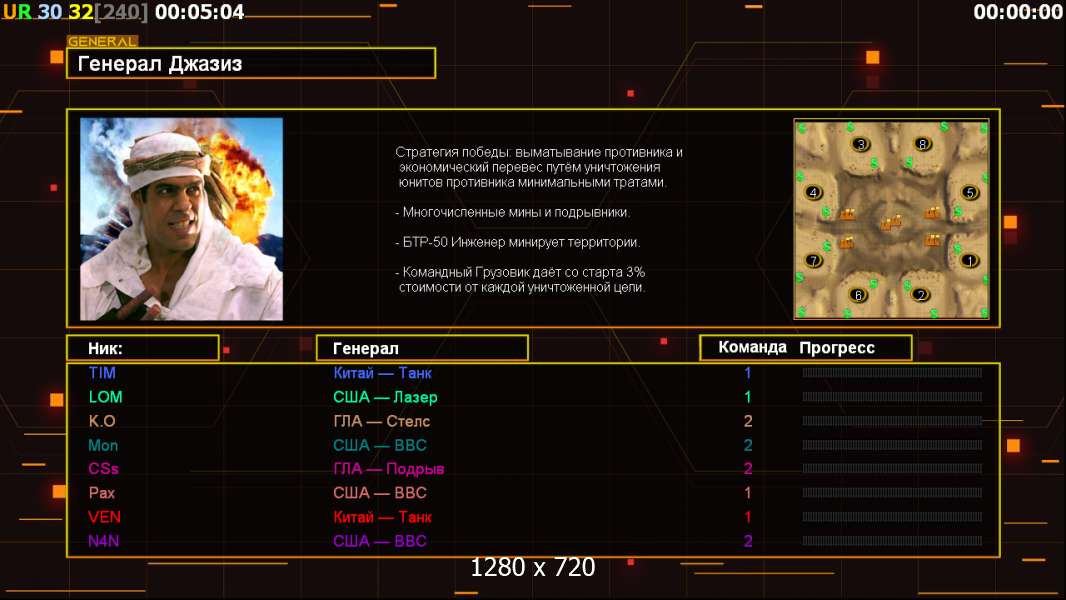
Task: Click K.O's general 'ГЛА — Стелс'
Action: [381, 421]
